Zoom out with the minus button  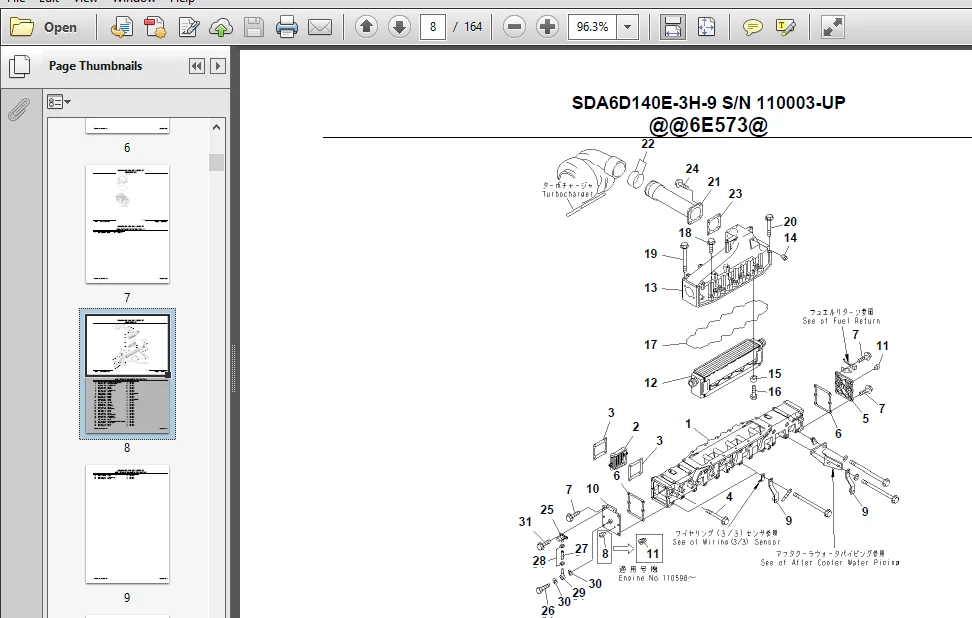(x=514, y=27)
